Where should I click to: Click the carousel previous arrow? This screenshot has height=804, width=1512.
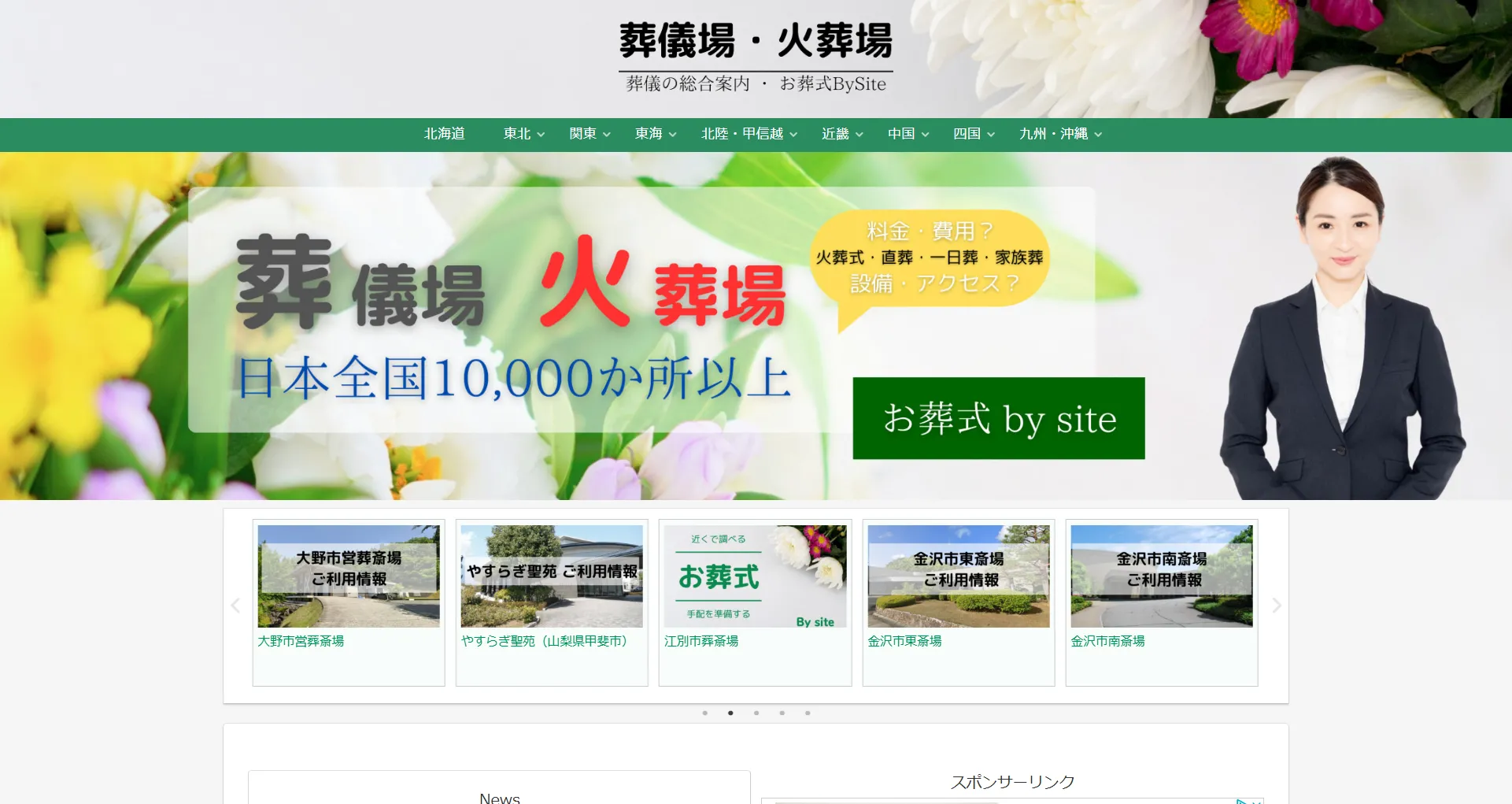click(235, 606)
